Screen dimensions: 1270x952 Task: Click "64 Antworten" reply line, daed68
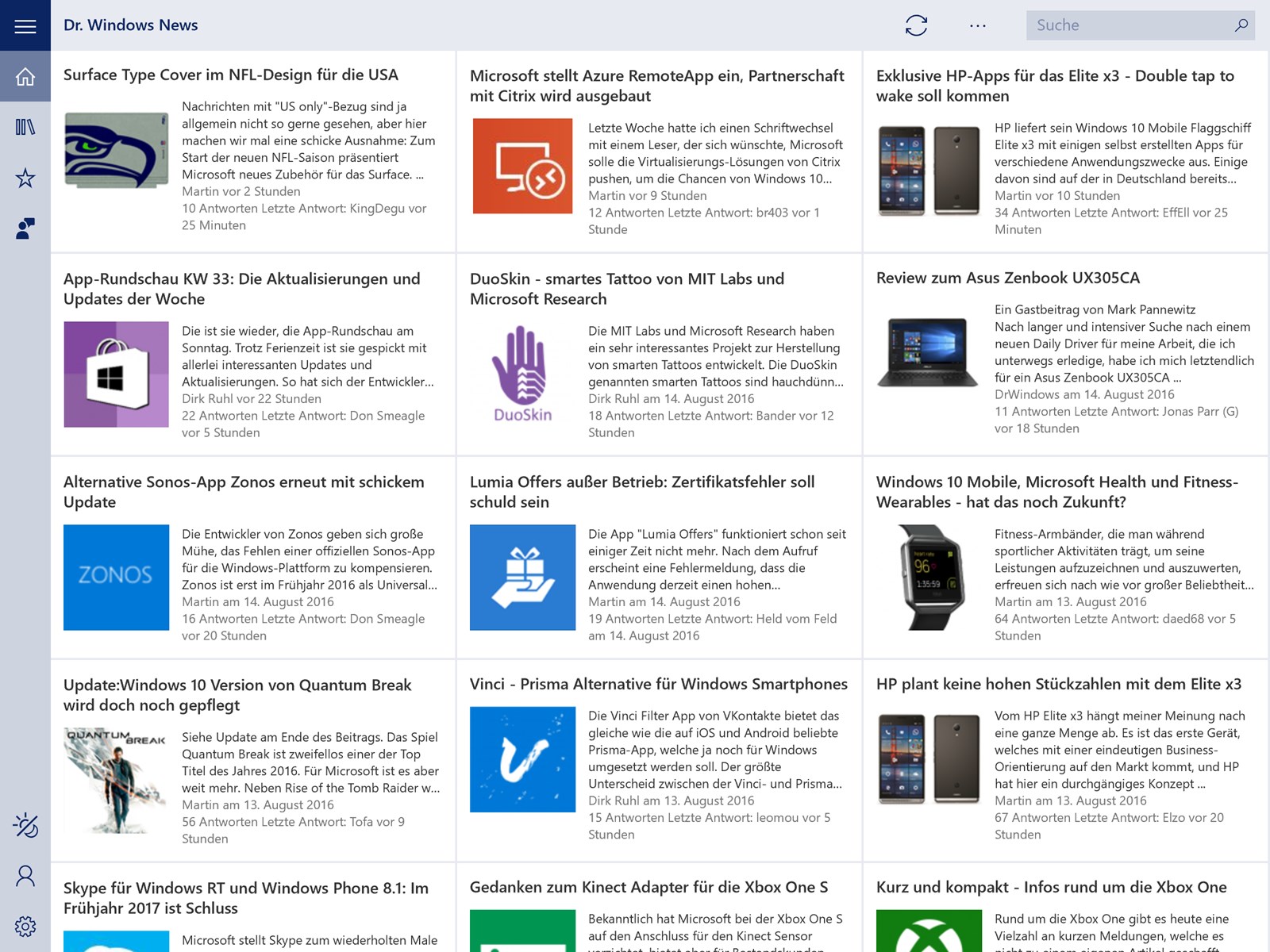tap(1115, 627)
